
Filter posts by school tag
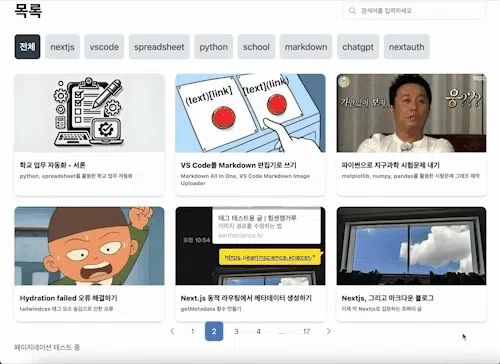(x=256, y=47)
